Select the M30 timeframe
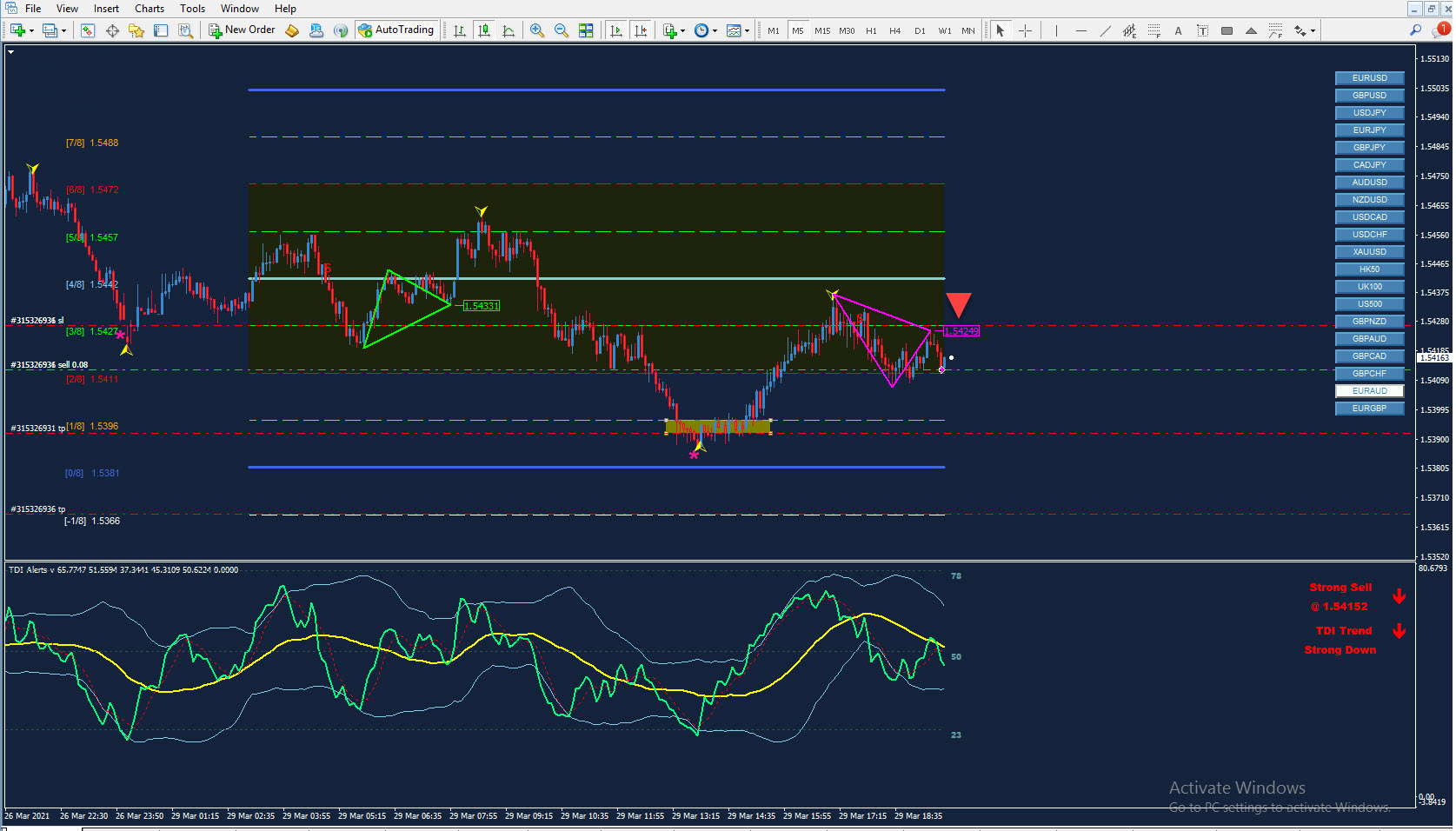 [847, 30]
